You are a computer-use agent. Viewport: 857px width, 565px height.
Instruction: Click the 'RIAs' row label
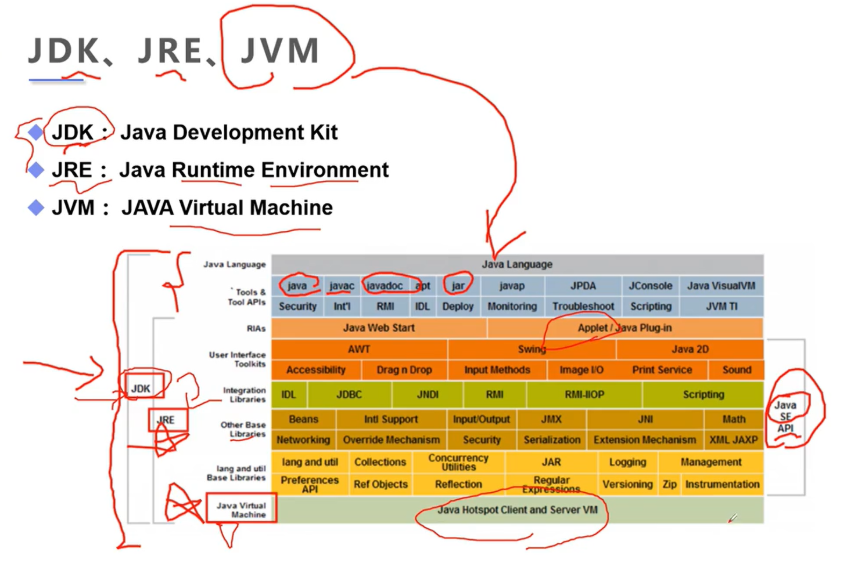click(256, 328)
